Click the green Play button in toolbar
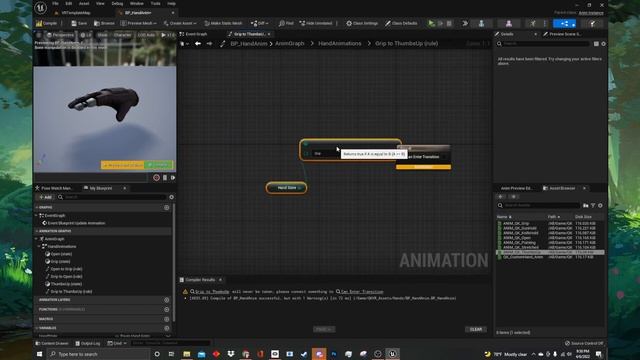The width and height of the screenshot is (640, 360). pyautogui.click(x=431, y=24)
